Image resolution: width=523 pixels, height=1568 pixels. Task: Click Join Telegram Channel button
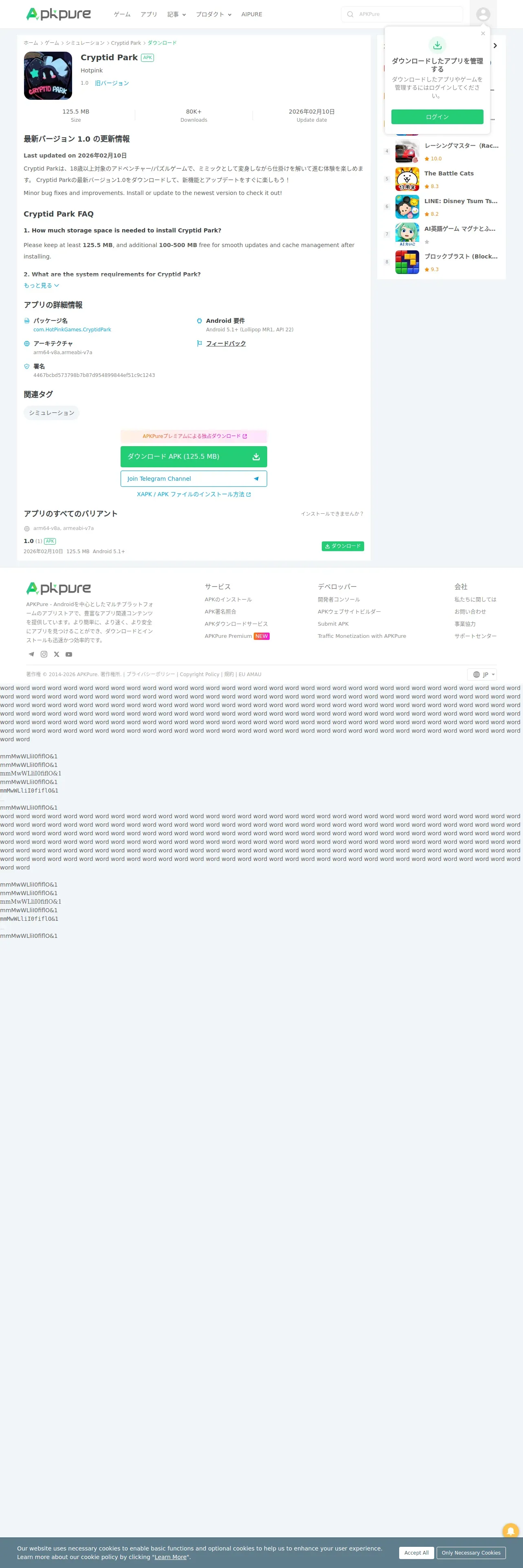click(193, 479)
